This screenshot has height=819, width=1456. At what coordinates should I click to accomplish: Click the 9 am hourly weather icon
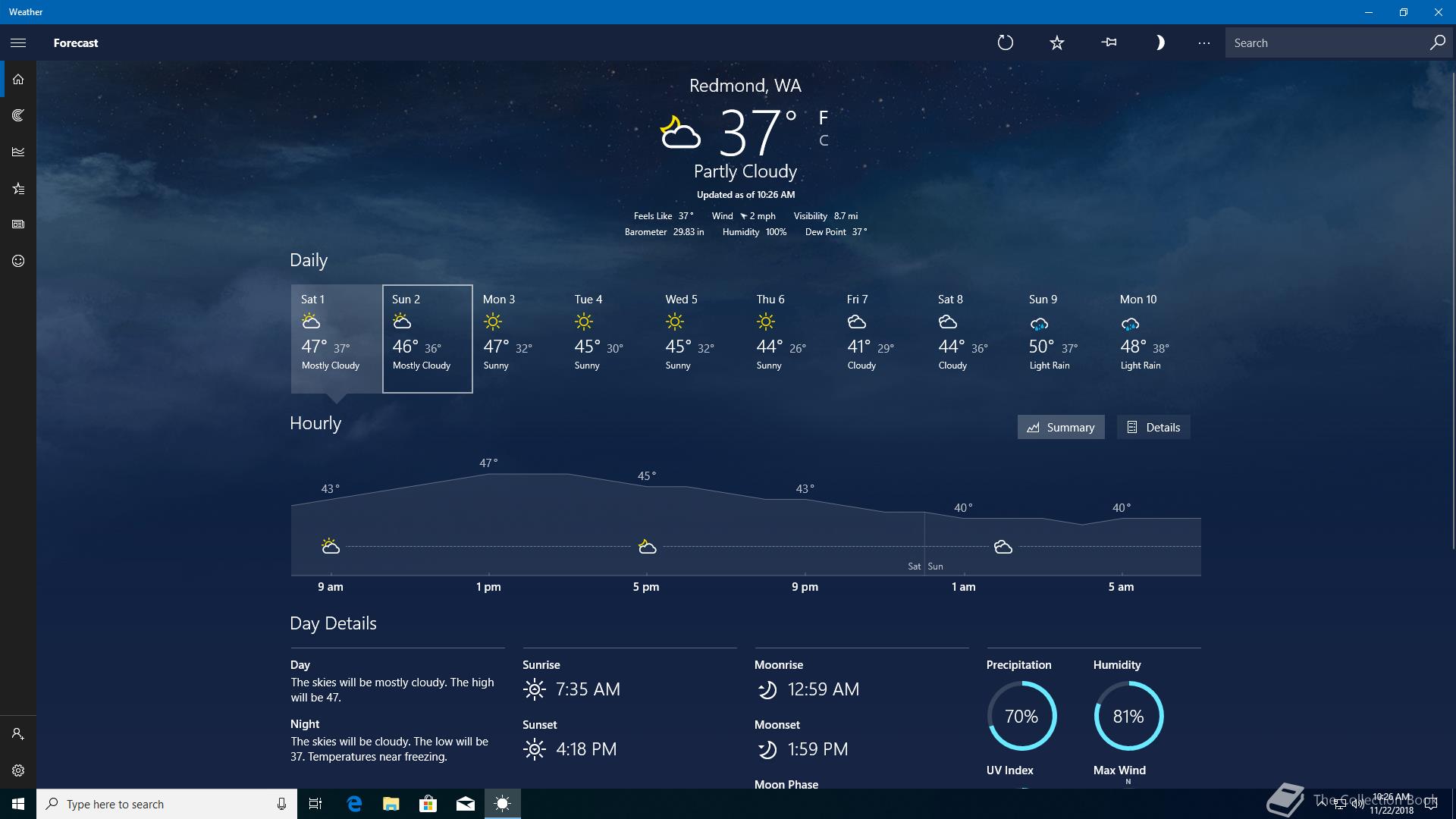pos(330,546)
